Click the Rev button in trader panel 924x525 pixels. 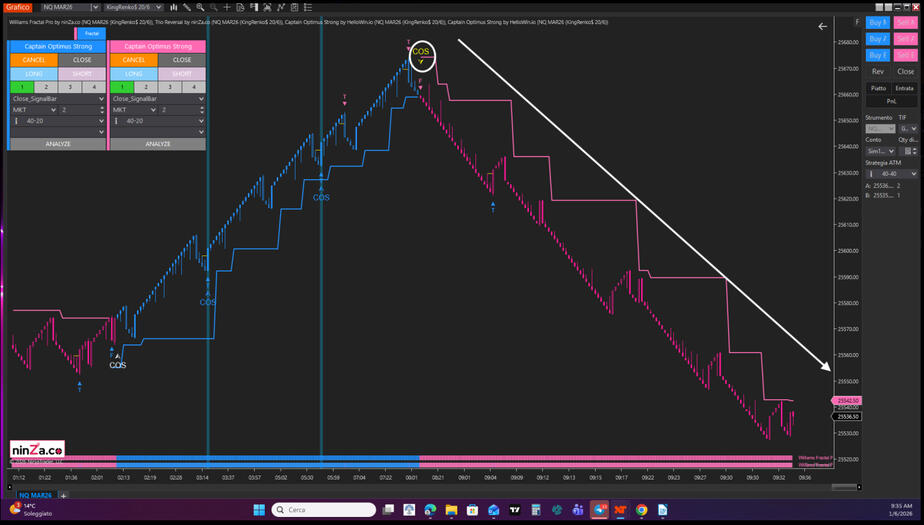click(x=878, y=72)
